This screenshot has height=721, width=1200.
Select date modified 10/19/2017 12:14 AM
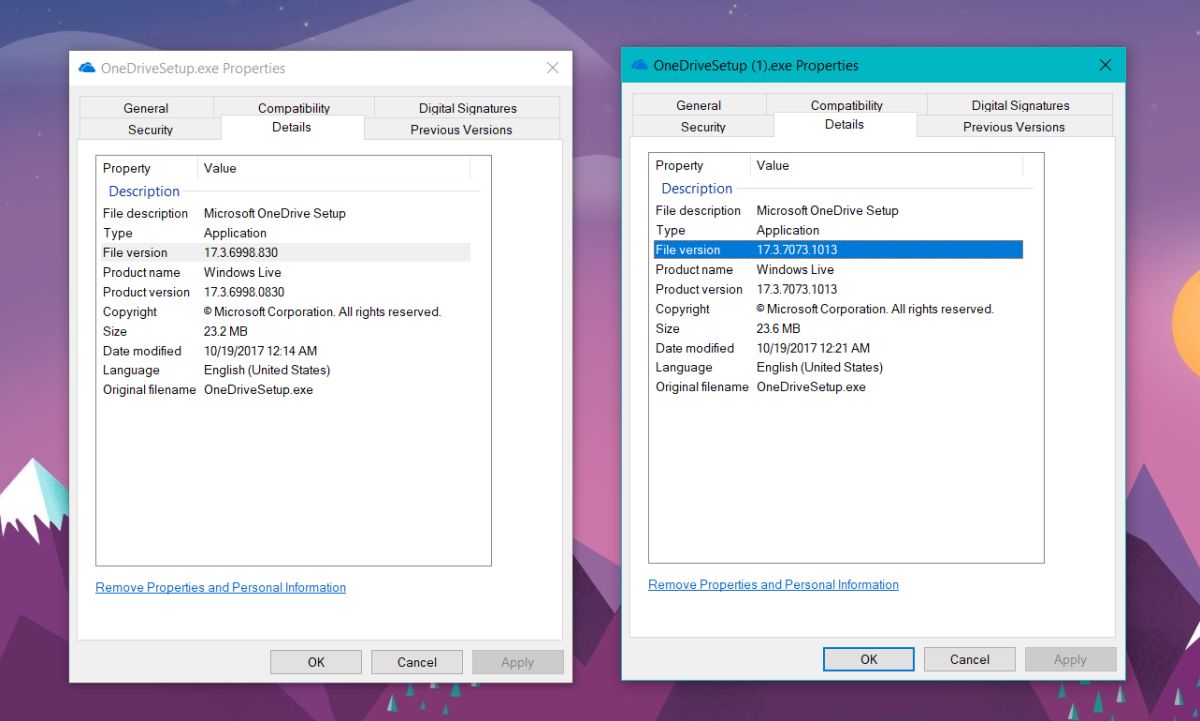click(x=261, y=351)
